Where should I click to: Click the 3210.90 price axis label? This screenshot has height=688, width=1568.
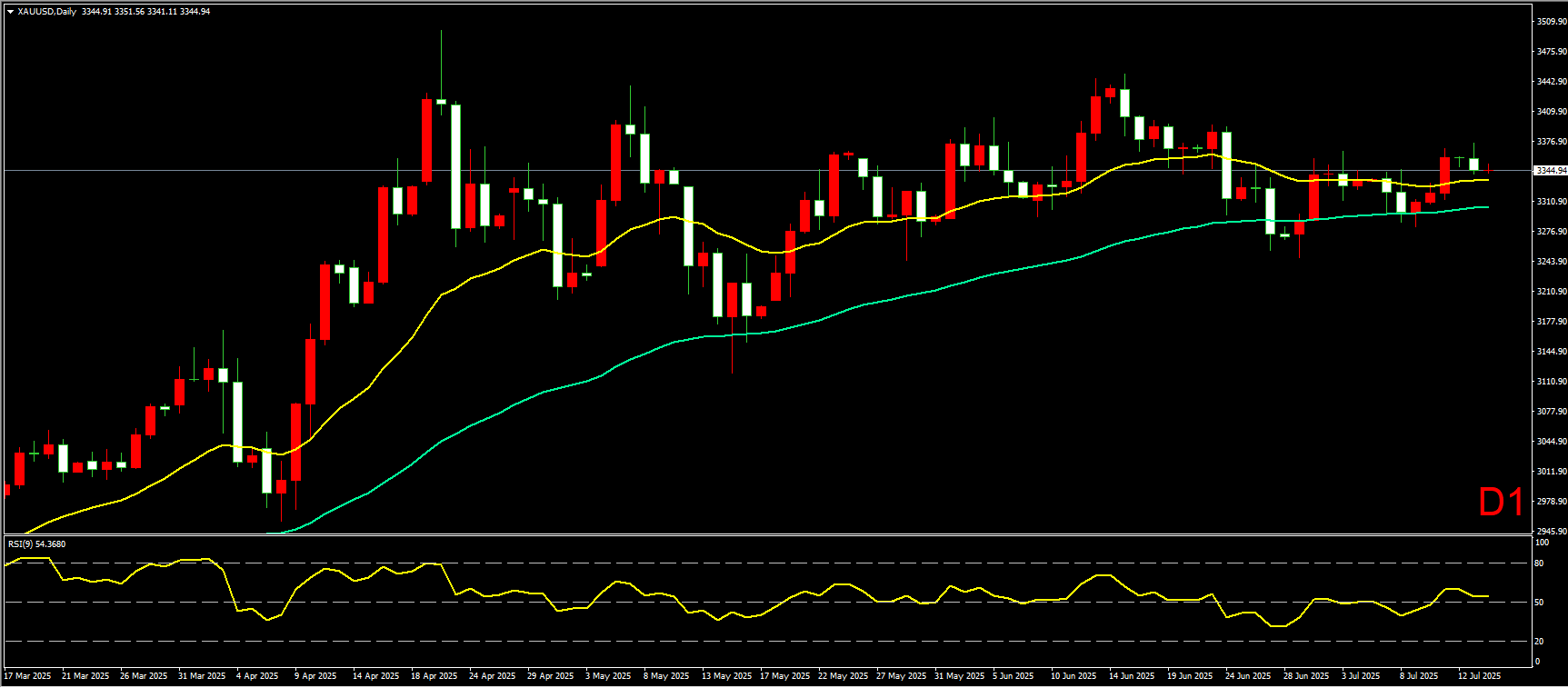pyautogui.click(x=1551, y=292)
